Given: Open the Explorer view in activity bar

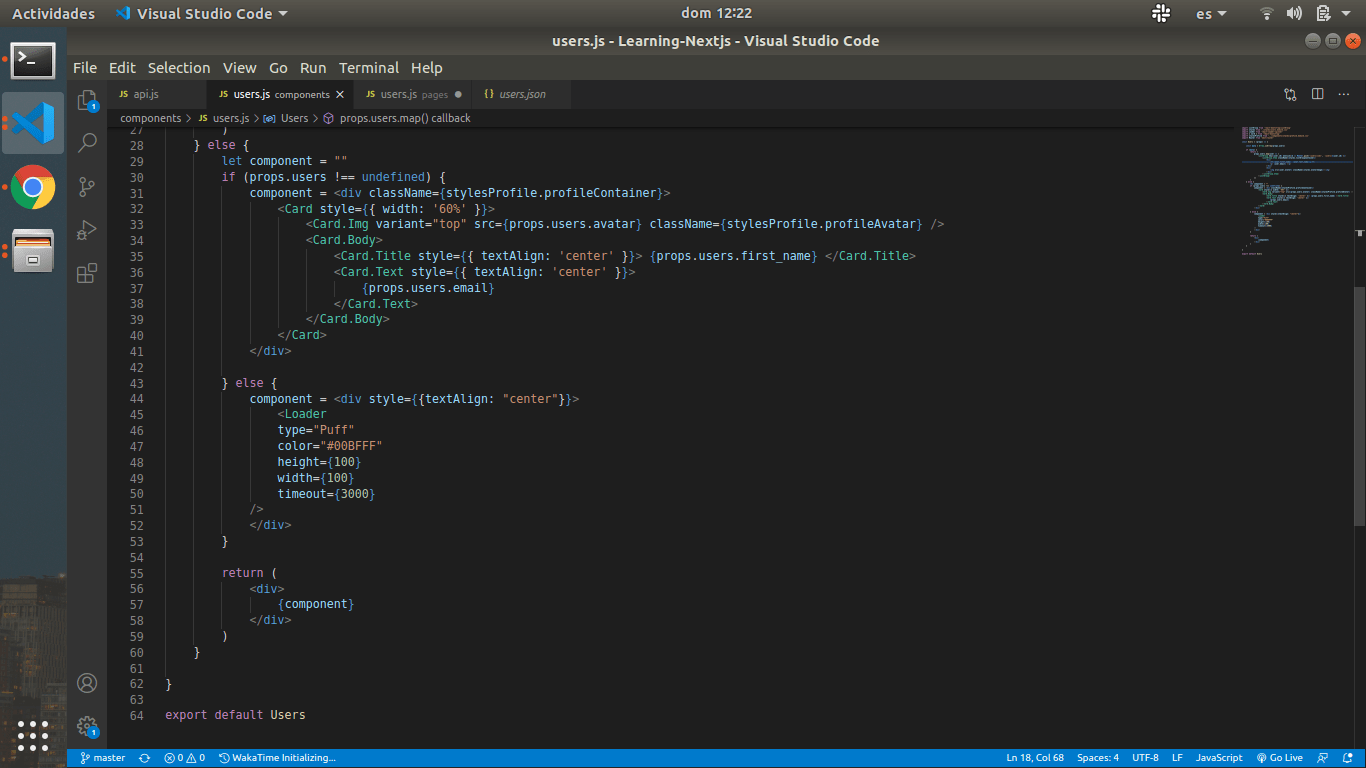Looking at the screenshot, I should point(87,100).
